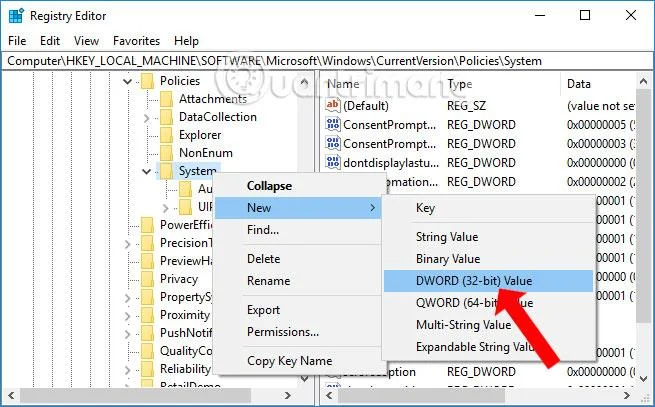655x407 pixels.
Task: Open the File menu
Action: point(17,41)
